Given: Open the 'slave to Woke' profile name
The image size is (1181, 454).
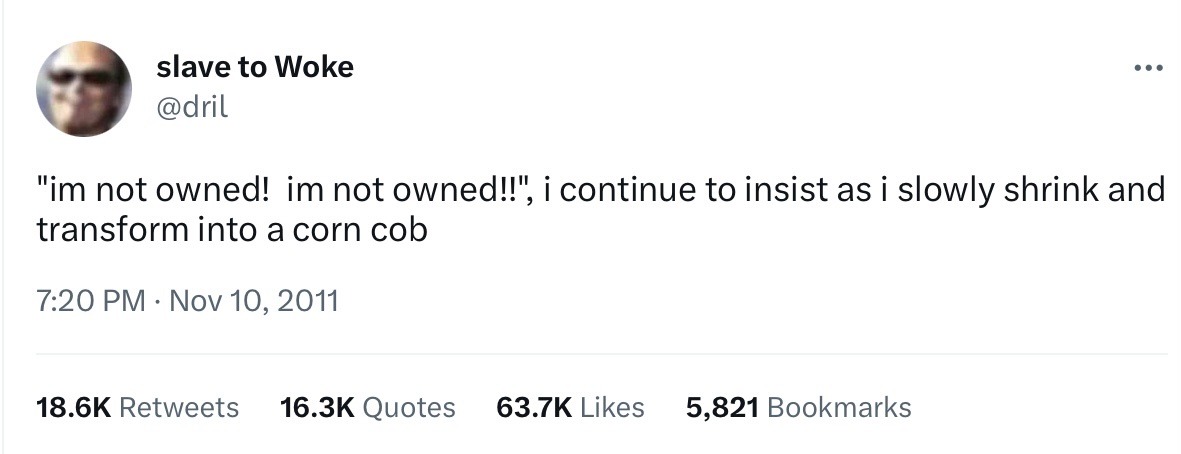Looking at the screenshot, I should pos(255,67).
